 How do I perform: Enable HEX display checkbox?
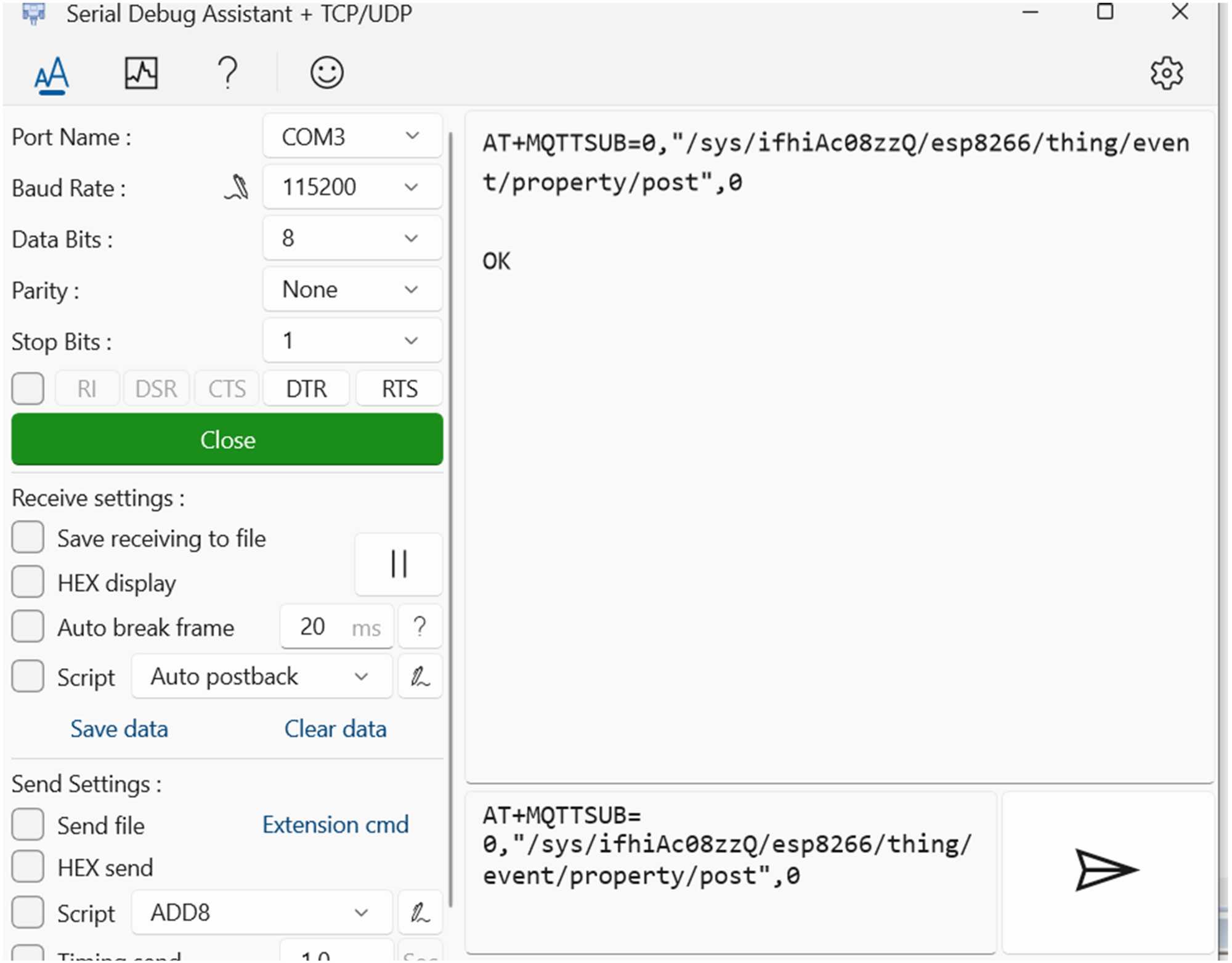click(28, 582)
